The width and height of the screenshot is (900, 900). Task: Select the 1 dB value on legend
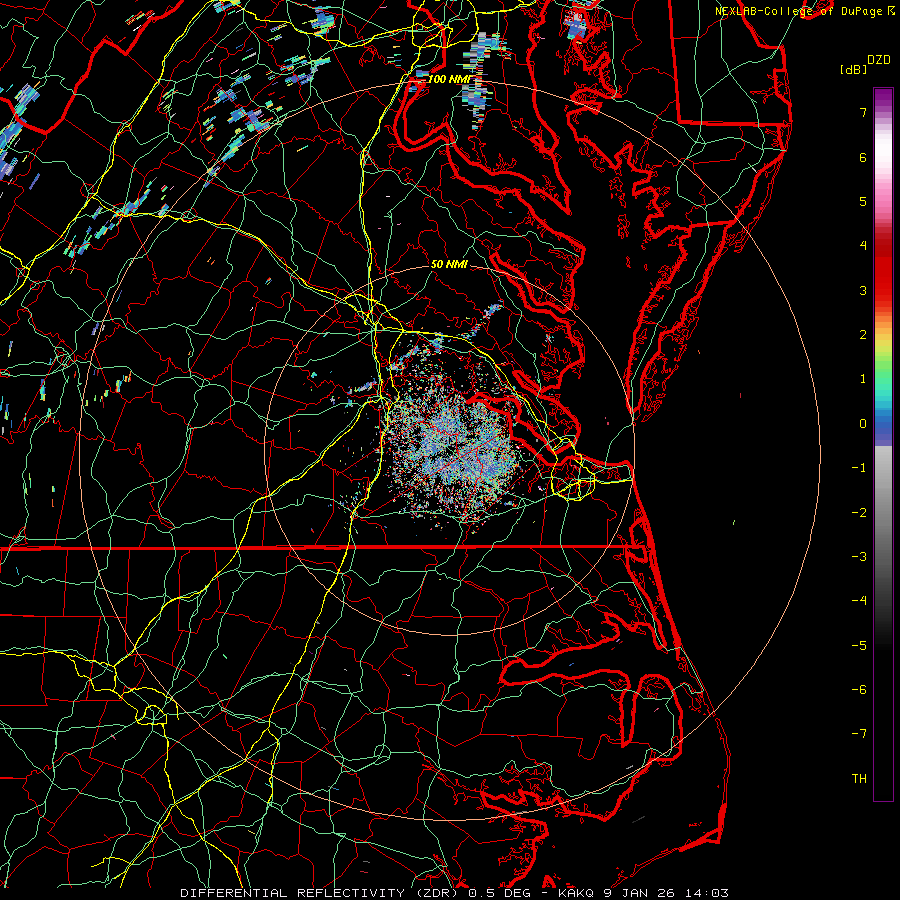(863, 379)
